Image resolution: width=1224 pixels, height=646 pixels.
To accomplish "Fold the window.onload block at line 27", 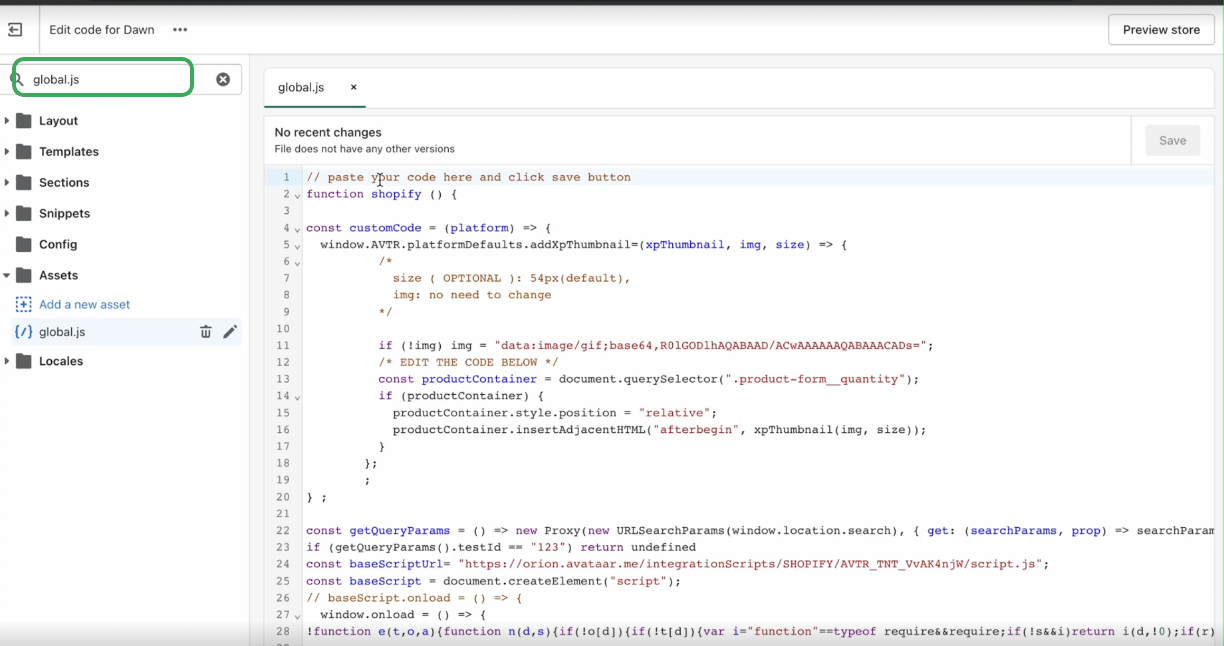I will coord(297,616).
